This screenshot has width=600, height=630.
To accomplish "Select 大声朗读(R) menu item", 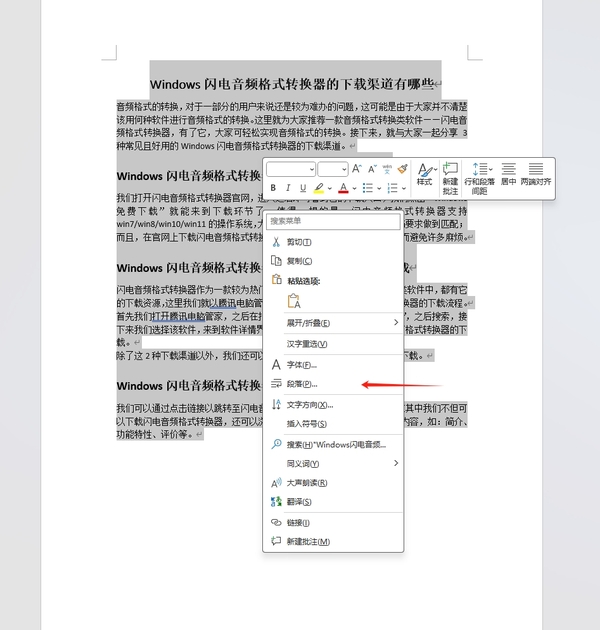I will point(333,483).
